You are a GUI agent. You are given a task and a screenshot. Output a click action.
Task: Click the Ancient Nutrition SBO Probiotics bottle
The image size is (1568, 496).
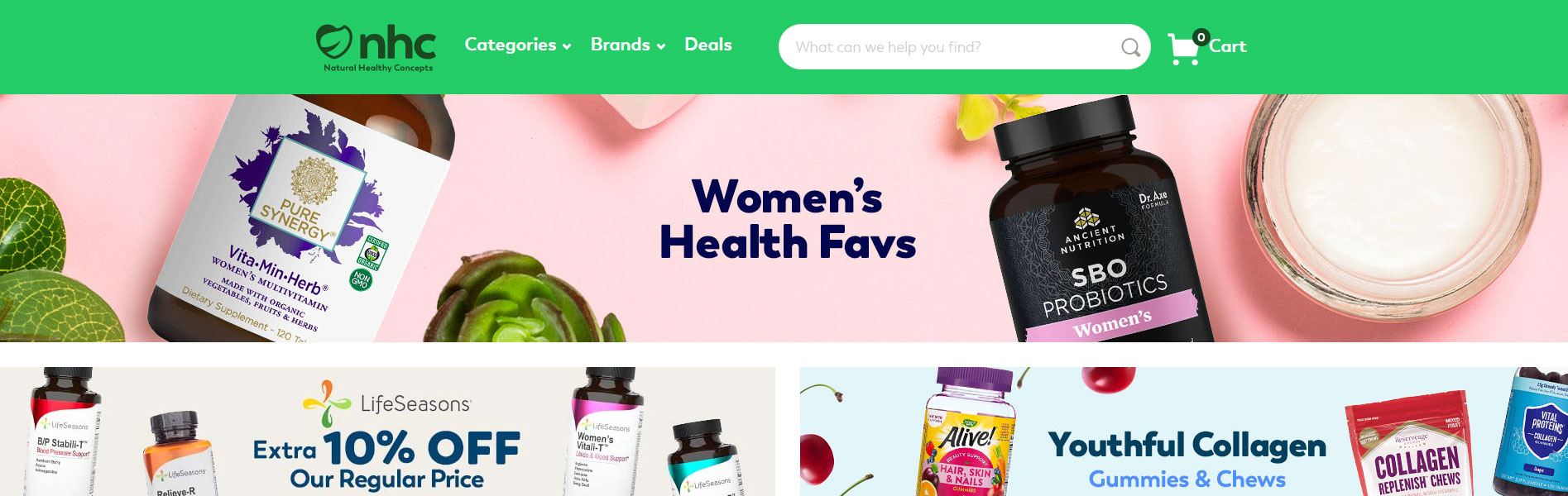pos(1100,223)
